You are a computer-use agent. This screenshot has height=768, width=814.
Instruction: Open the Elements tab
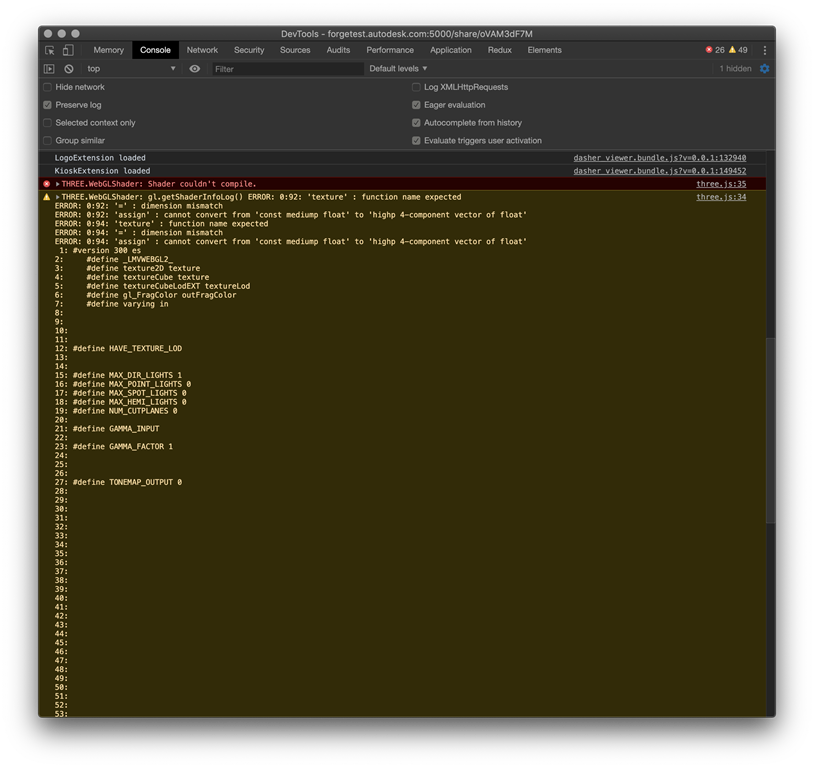[544, 50]
